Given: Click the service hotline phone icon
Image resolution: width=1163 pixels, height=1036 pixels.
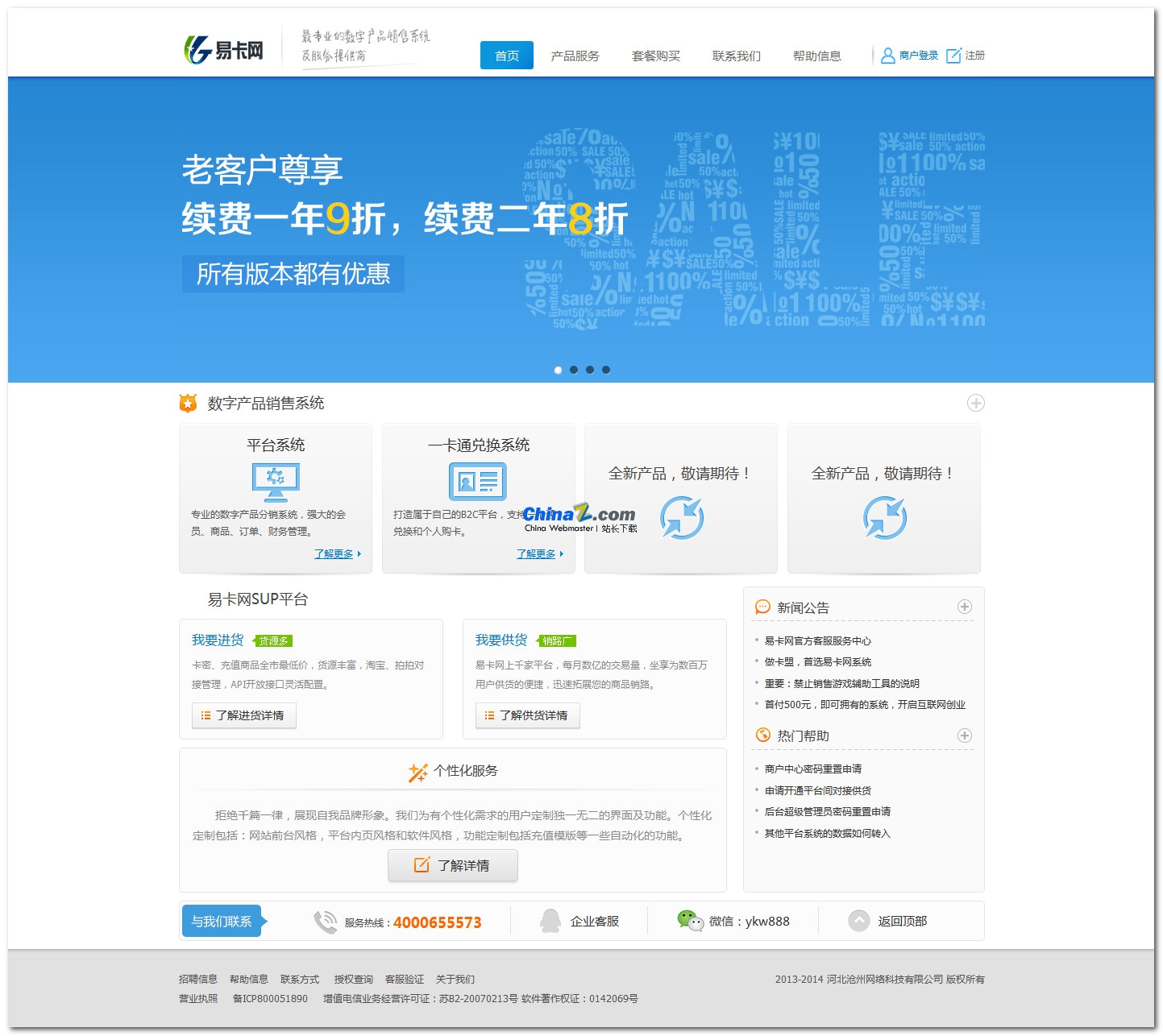Looking at the screenshot, I should [x=326, y=922].
